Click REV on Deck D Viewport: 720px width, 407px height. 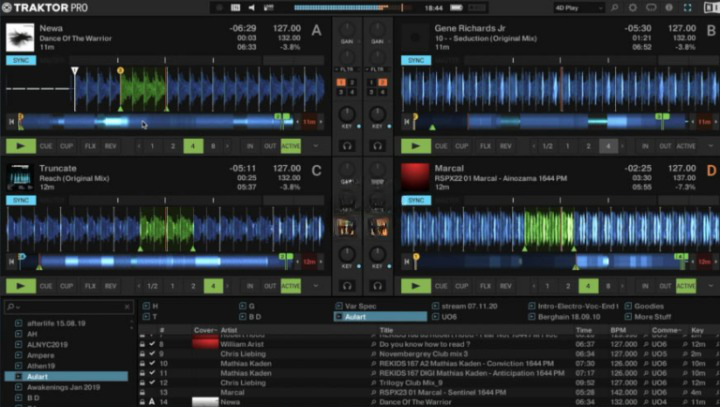pos(506,286)
